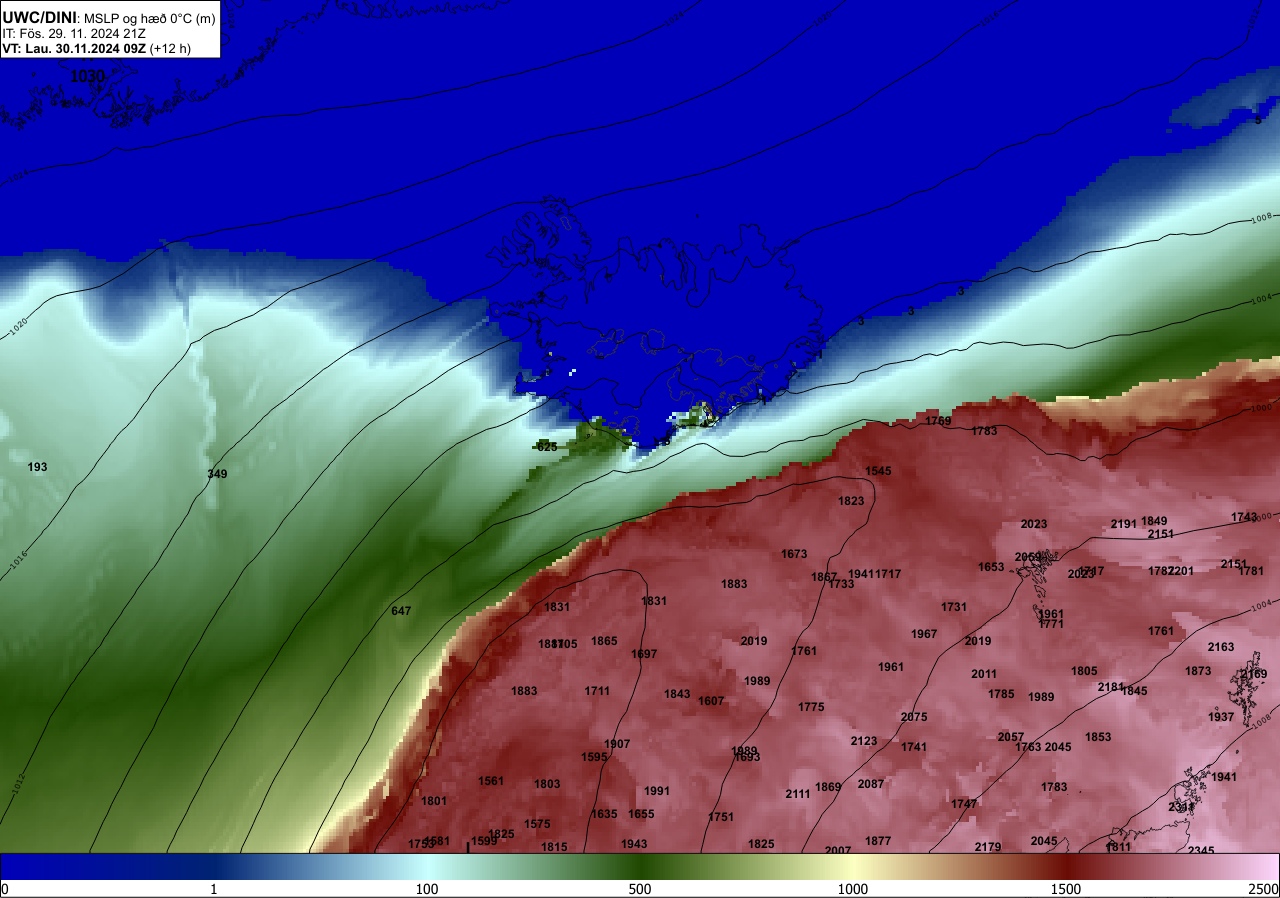The height and width of the screenshot is (898, 1280).
Task: Select the 1697 height value
Action: [x=644, y=654]
